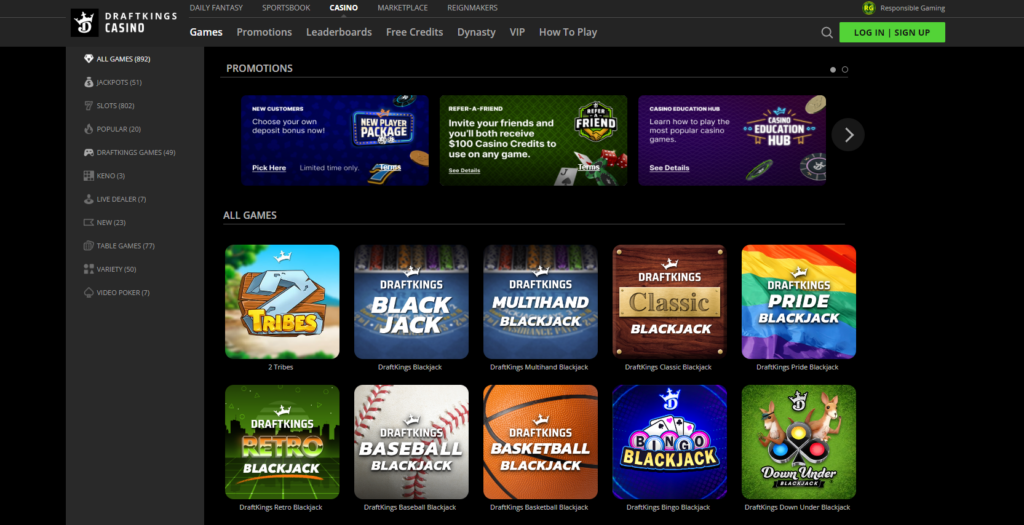Image resolution: width=1024 pixels, height=525 pixels.
Task: Open the search magnifier icon
Action: (827, 32)
